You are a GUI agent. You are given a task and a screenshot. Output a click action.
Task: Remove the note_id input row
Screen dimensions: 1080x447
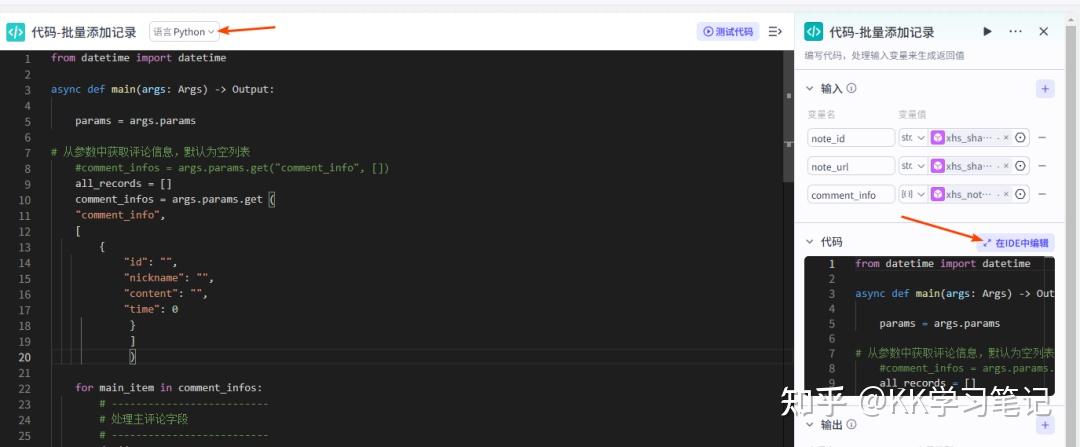pyautogui.click(x=1043, y=138)
